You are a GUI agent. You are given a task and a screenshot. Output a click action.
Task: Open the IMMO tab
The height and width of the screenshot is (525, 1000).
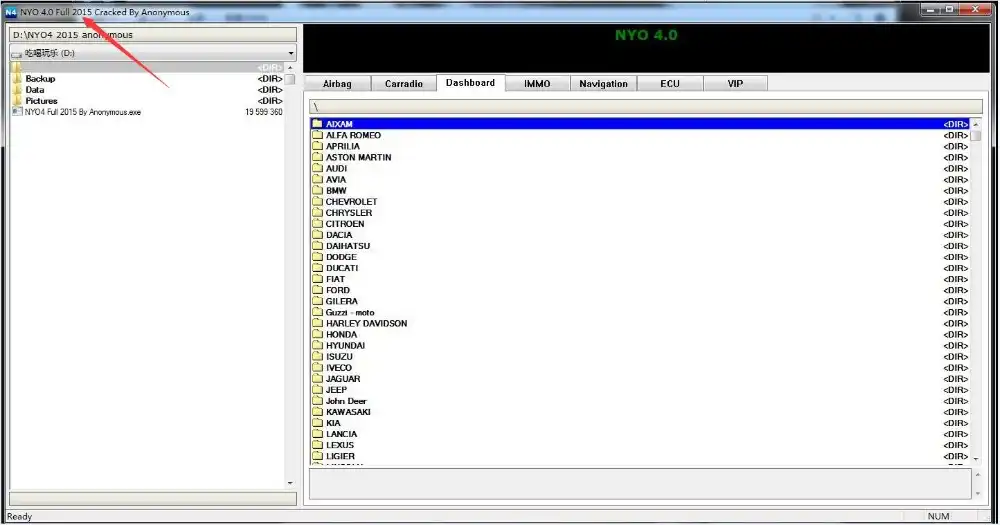(x=537, y=84)
